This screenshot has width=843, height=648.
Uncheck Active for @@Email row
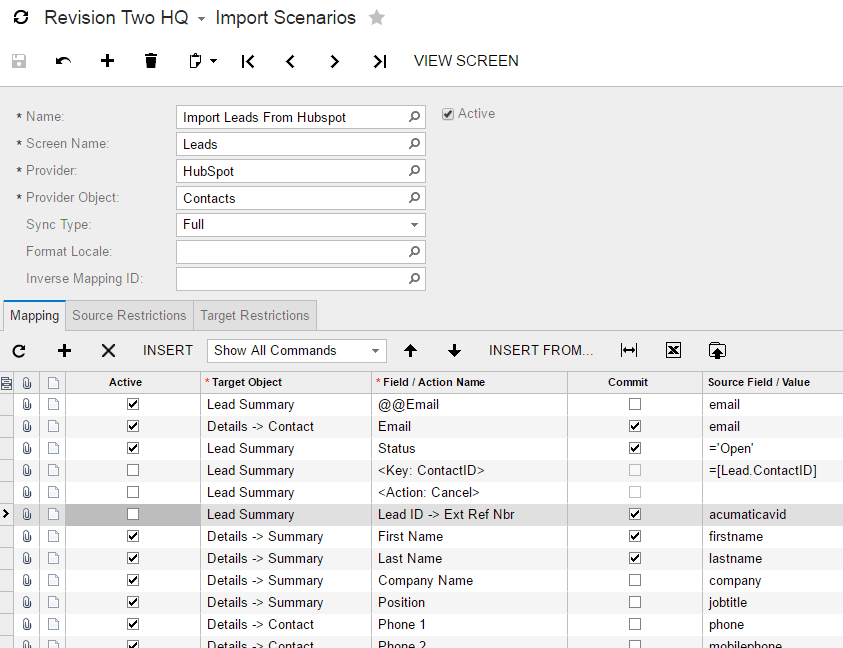[x=133, y=404]
